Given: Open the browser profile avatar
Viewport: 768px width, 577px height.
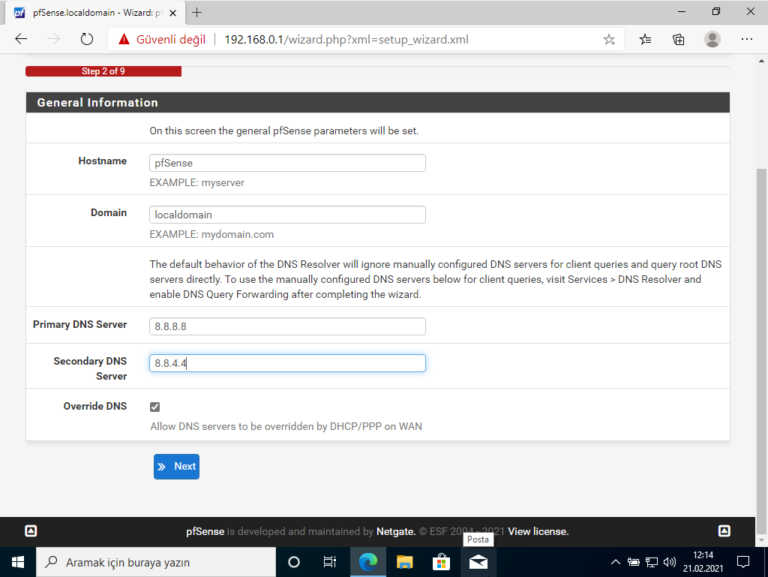Looking at the screenshot, I should [712, 40].
